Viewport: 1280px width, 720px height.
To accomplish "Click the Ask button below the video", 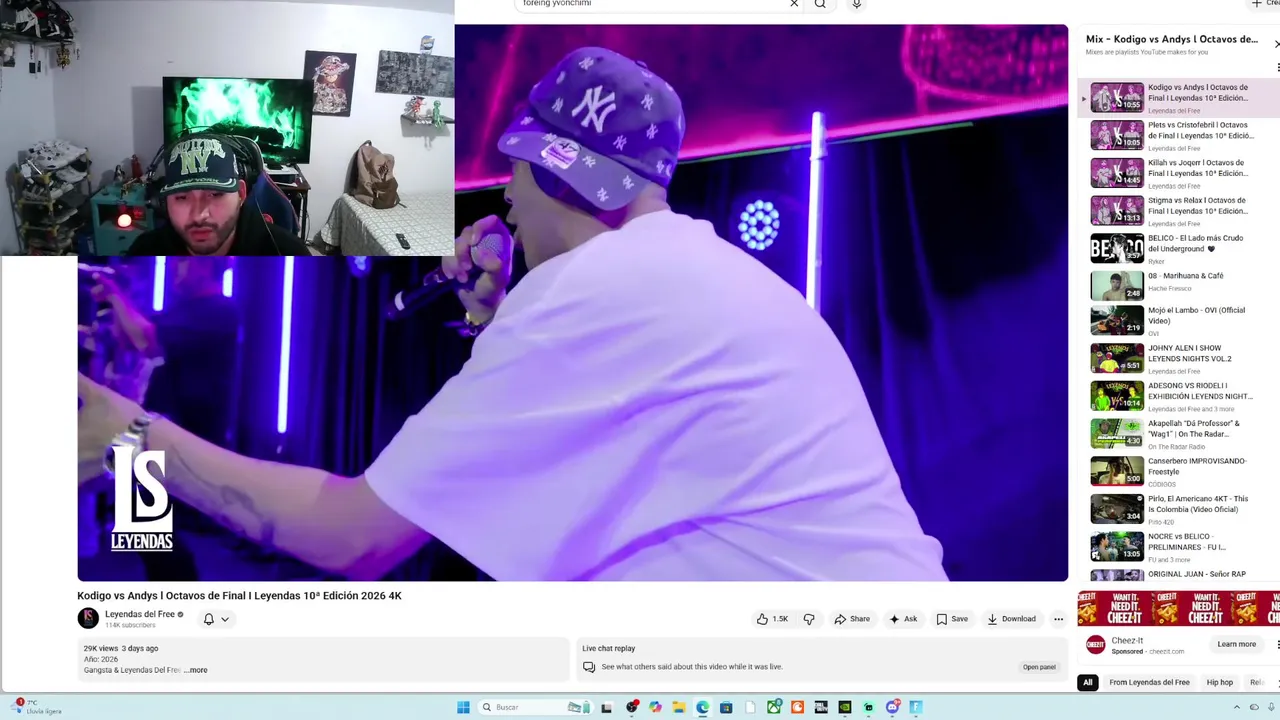I will [903, 619].
